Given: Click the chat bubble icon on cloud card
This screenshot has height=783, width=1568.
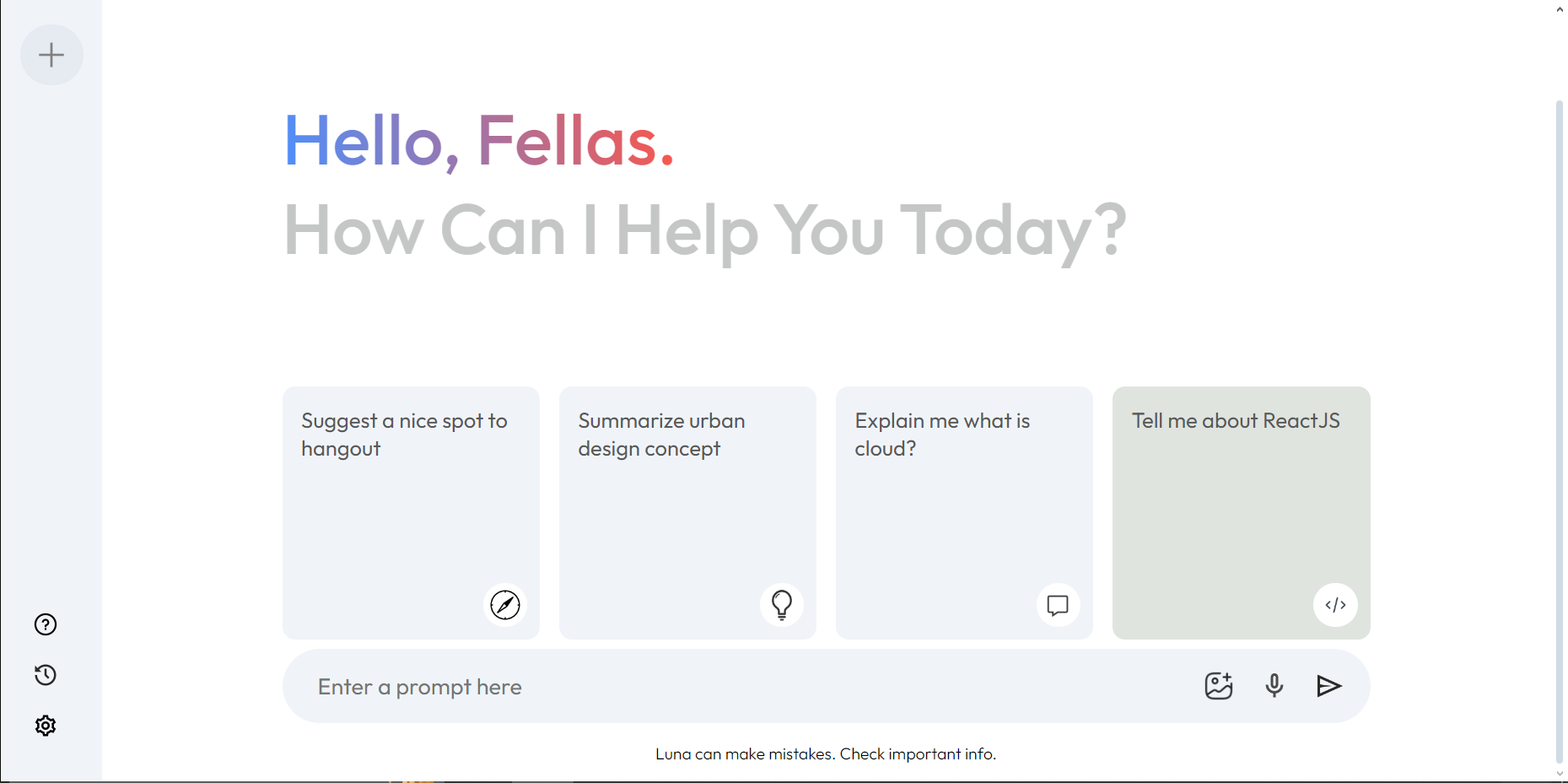Looking at the screenshot, I should (1058, 605).
